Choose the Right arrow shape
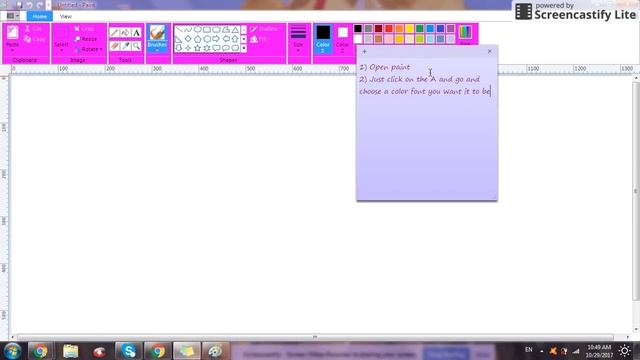 pyautogui.click(x=216, y=39)
